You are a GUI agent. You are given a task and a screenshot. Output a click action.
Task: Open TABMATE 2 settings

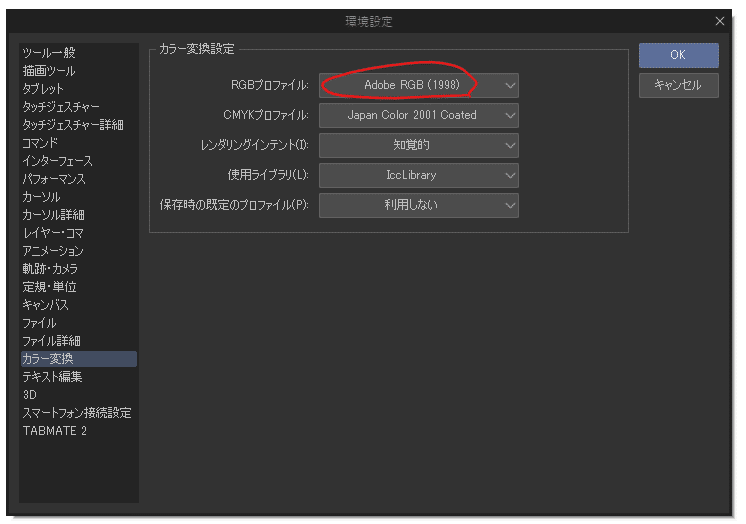[79, 431]
